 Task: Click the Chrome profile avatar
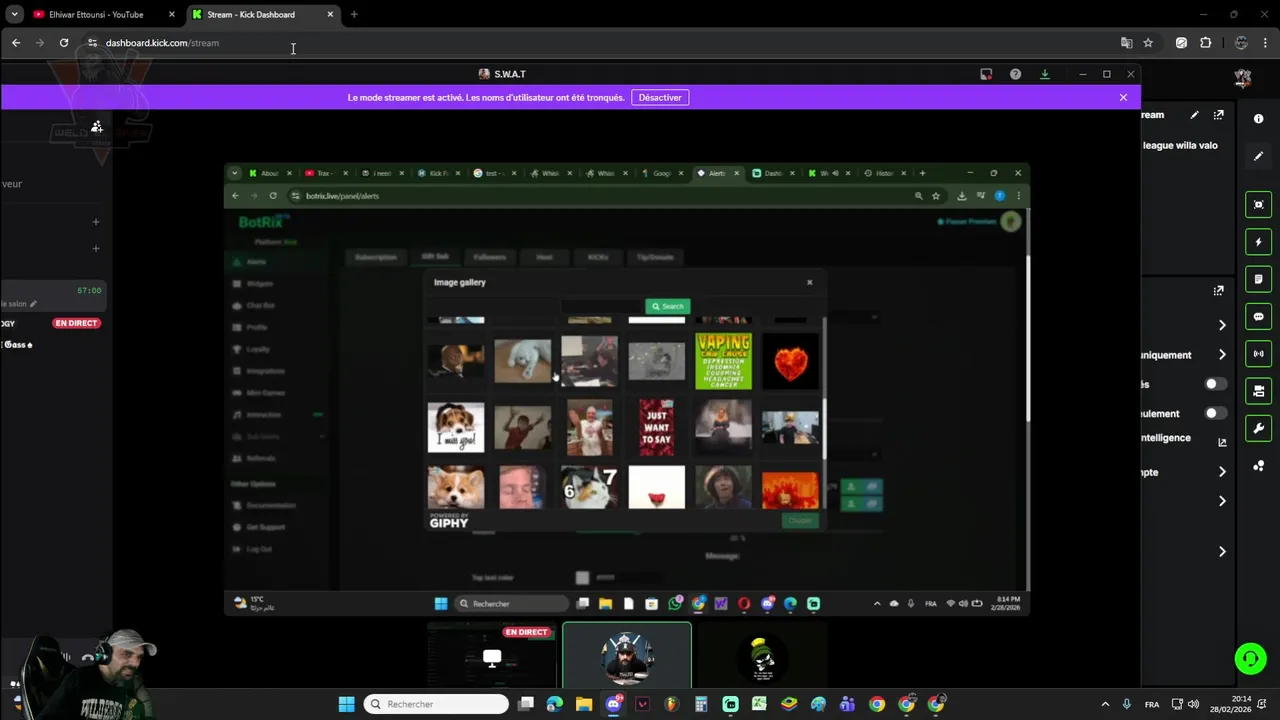(1241, 43)
